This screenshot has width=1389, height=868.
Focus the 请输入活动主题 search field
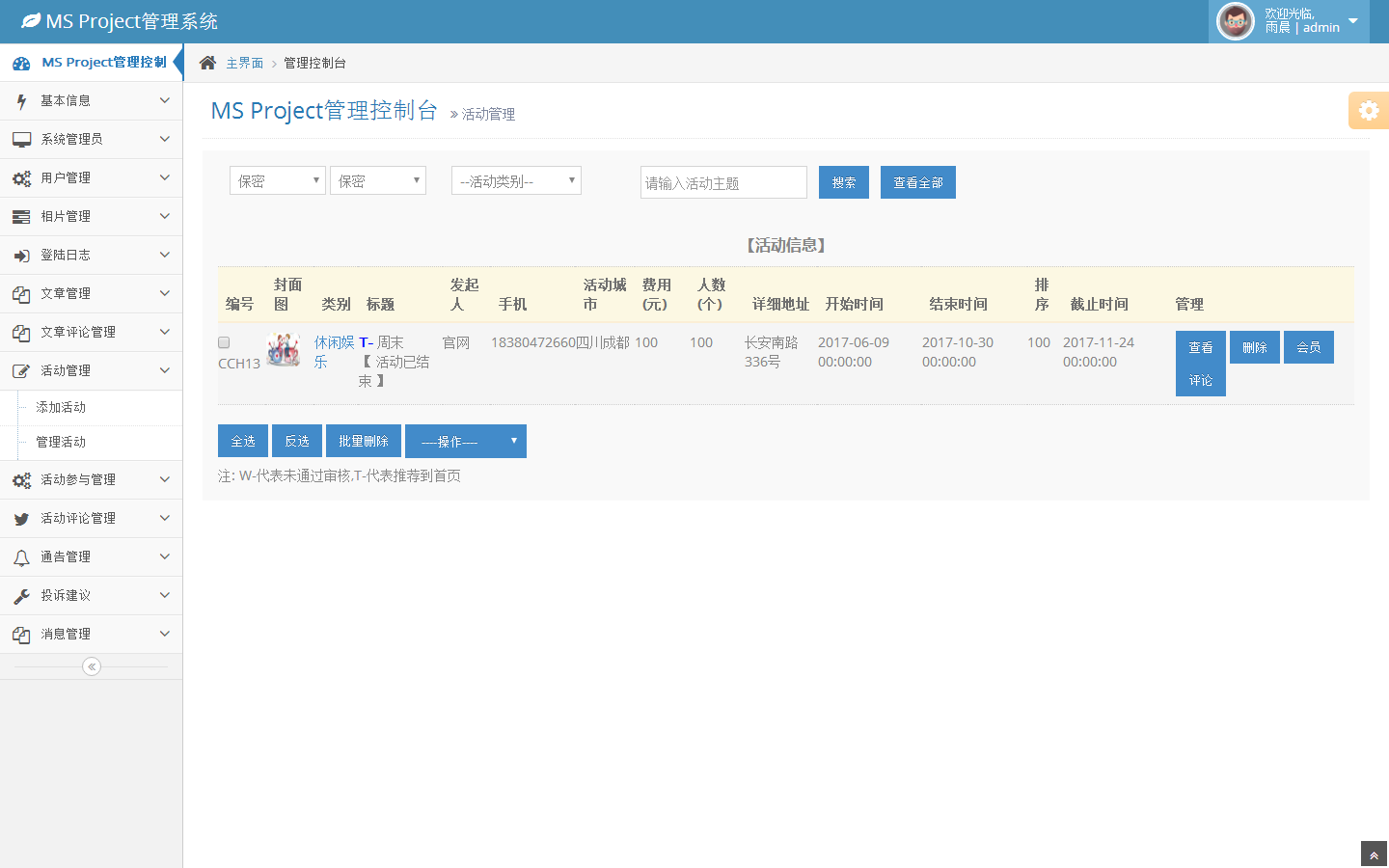pyautogui.click(x=723, y=182)
